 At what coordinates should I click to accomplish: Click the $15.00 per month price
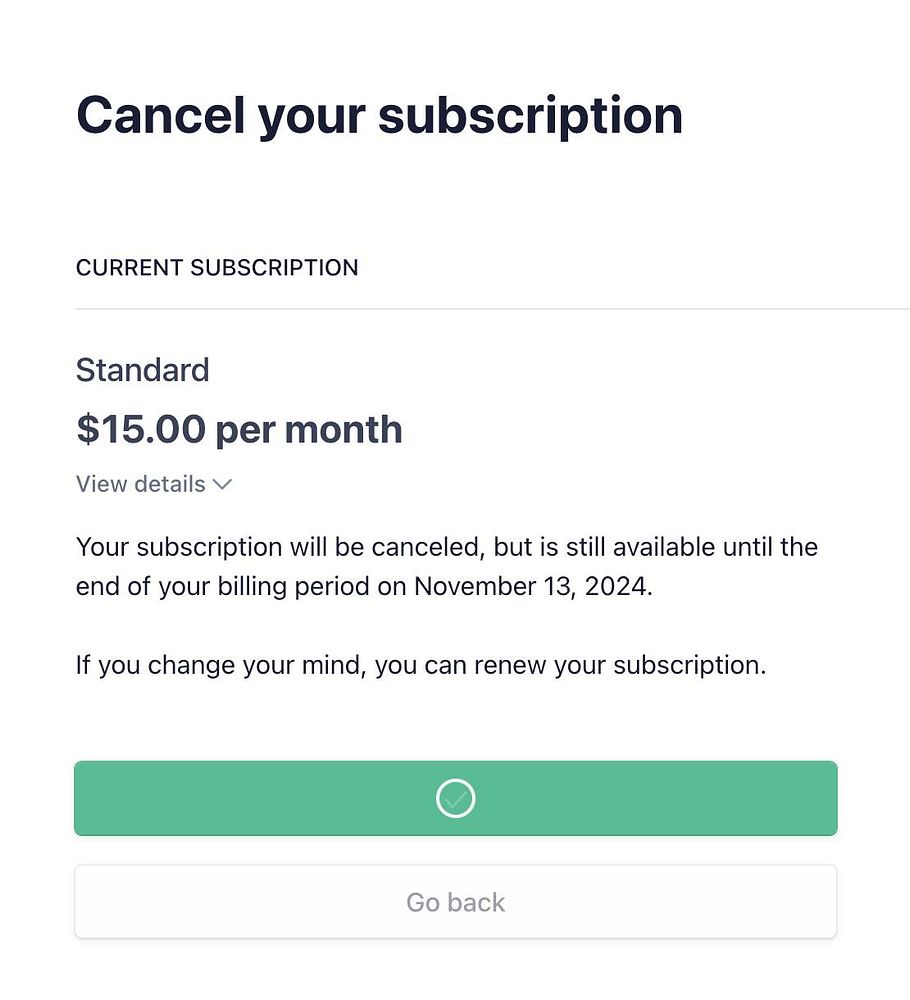click(239, 429)
